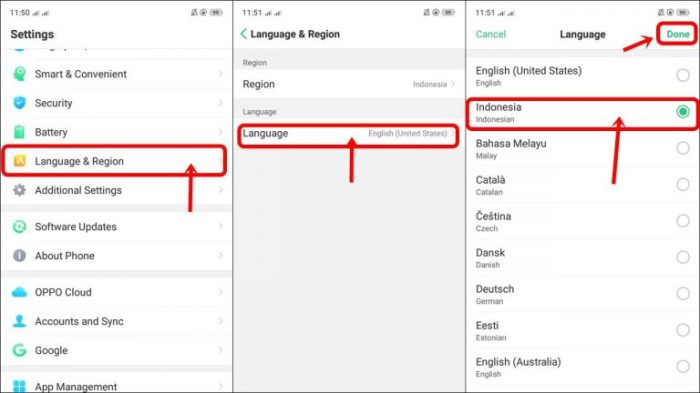Screen dimensions: 700x393
Task: Open Language setting showing English (United States)
Action: pos(349,134)
